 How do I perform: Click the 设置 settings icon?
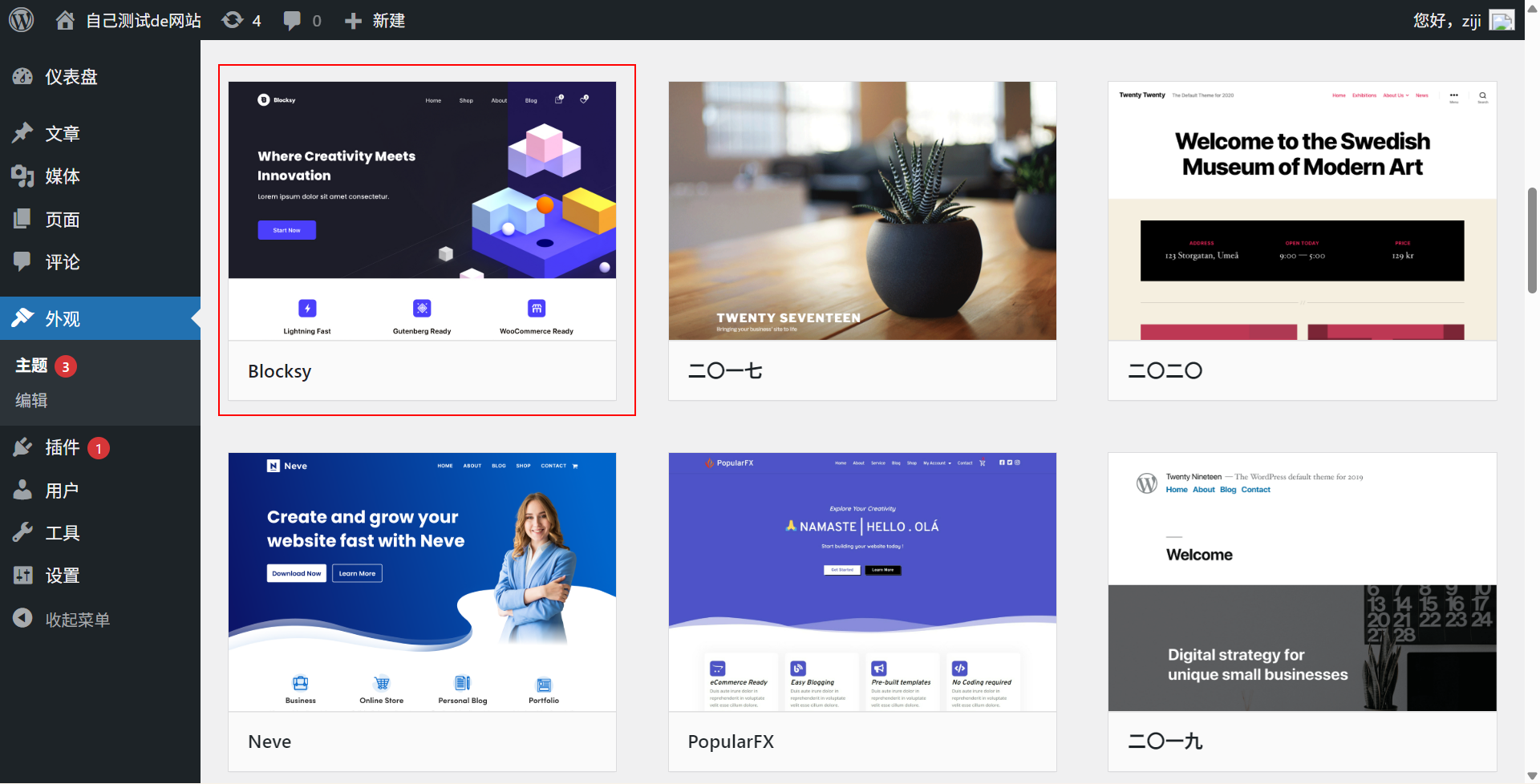22,575
